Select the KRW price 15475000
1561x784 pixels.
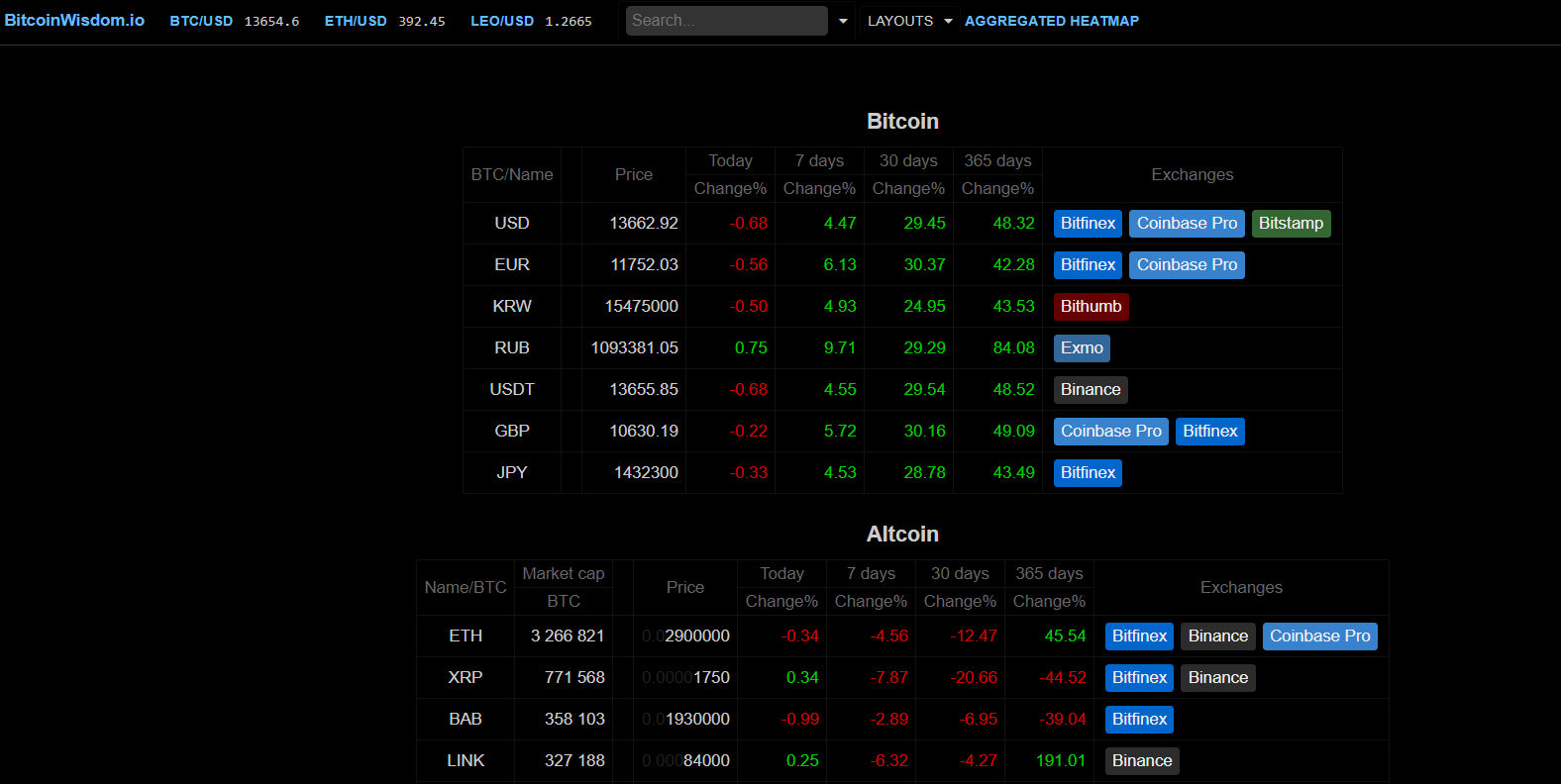point(642,307)
